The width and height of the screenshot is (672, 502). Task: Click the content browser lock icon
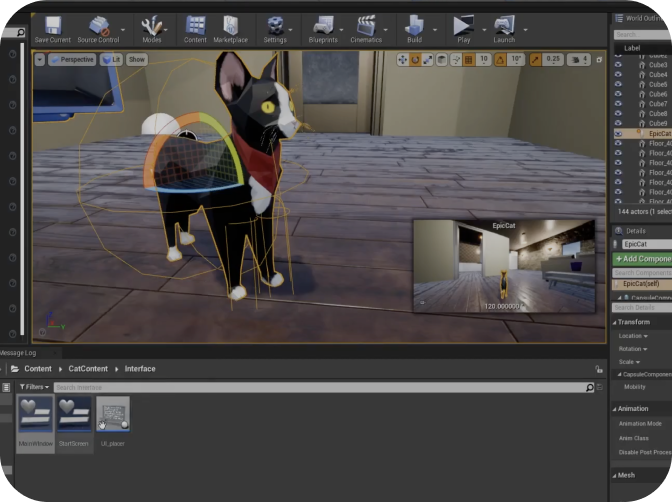click(x=599, y=369)
